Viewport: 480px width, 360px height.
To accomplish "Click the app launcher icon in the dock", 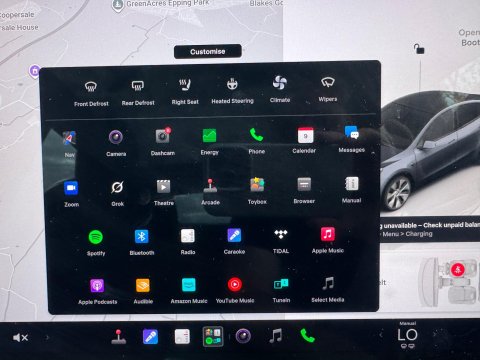I will (213, 336).
